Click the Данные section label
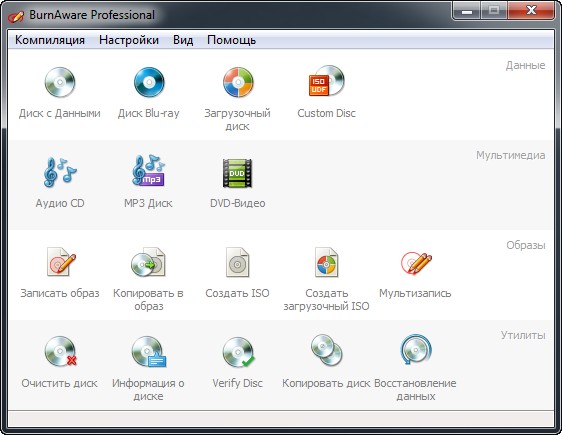This screenshot has height=435, width=562. point(525,66)
